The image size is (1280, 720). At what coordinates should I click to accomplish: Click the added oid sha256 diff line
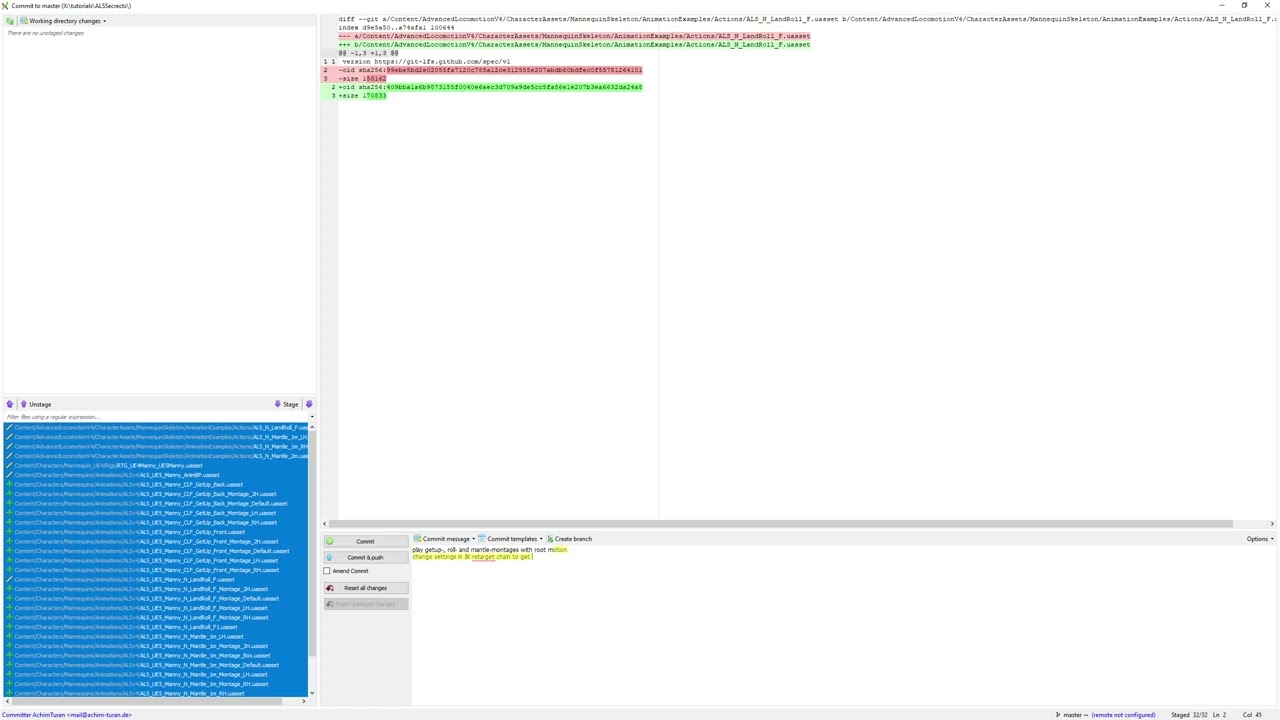[x=490, y=87]
